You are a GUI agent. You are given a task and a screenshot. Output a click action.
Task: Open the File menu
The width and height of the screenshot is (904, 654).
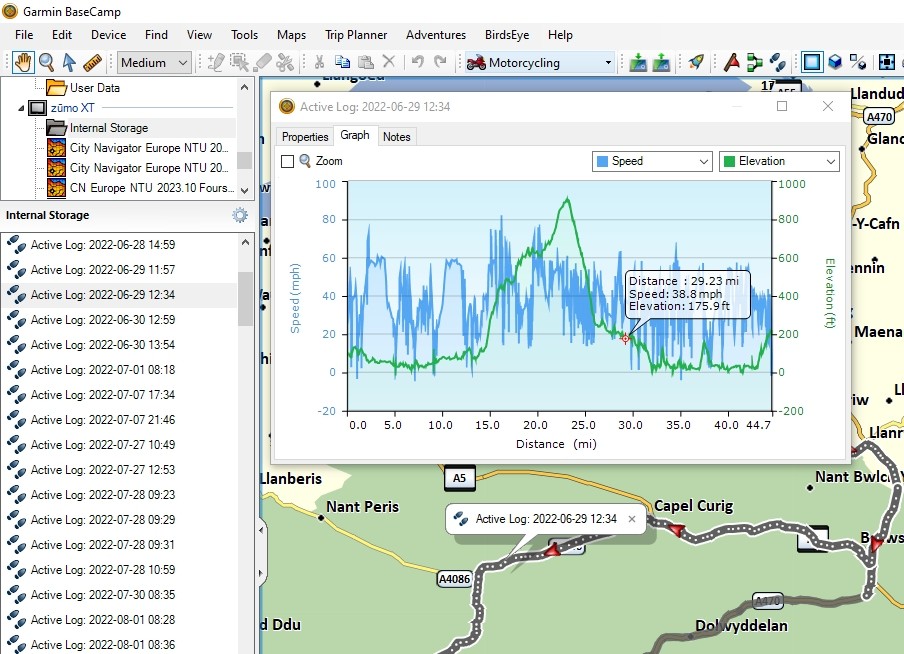[x=24, y=35]
